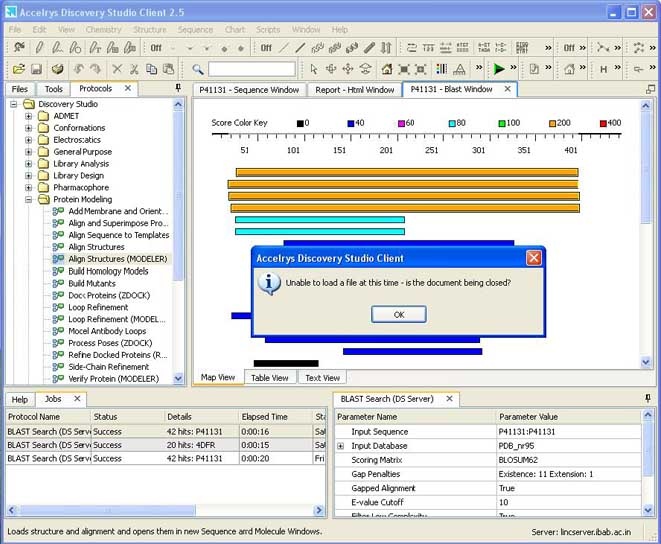This screenshot has height=544, width=661.
Task: Click the Align Structures (MODELER) protocol icon
Action: (x=58, y=259)
